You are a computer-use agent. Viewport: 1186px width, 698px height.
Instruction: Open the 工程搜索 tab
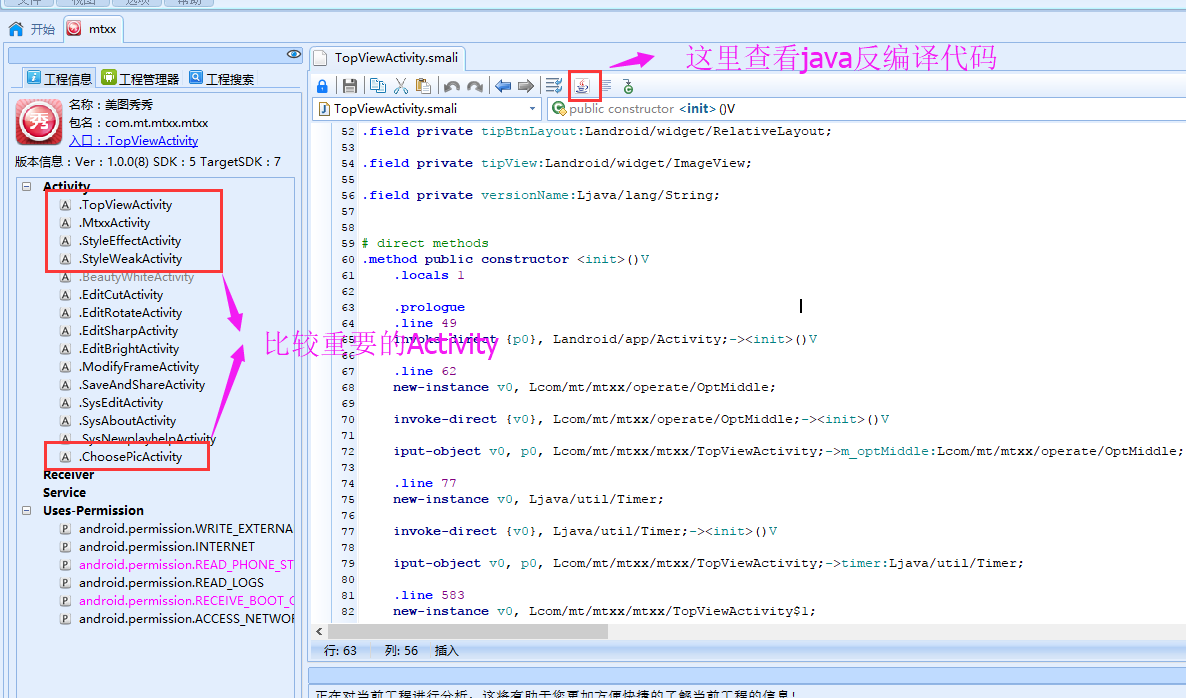[222, 79]
